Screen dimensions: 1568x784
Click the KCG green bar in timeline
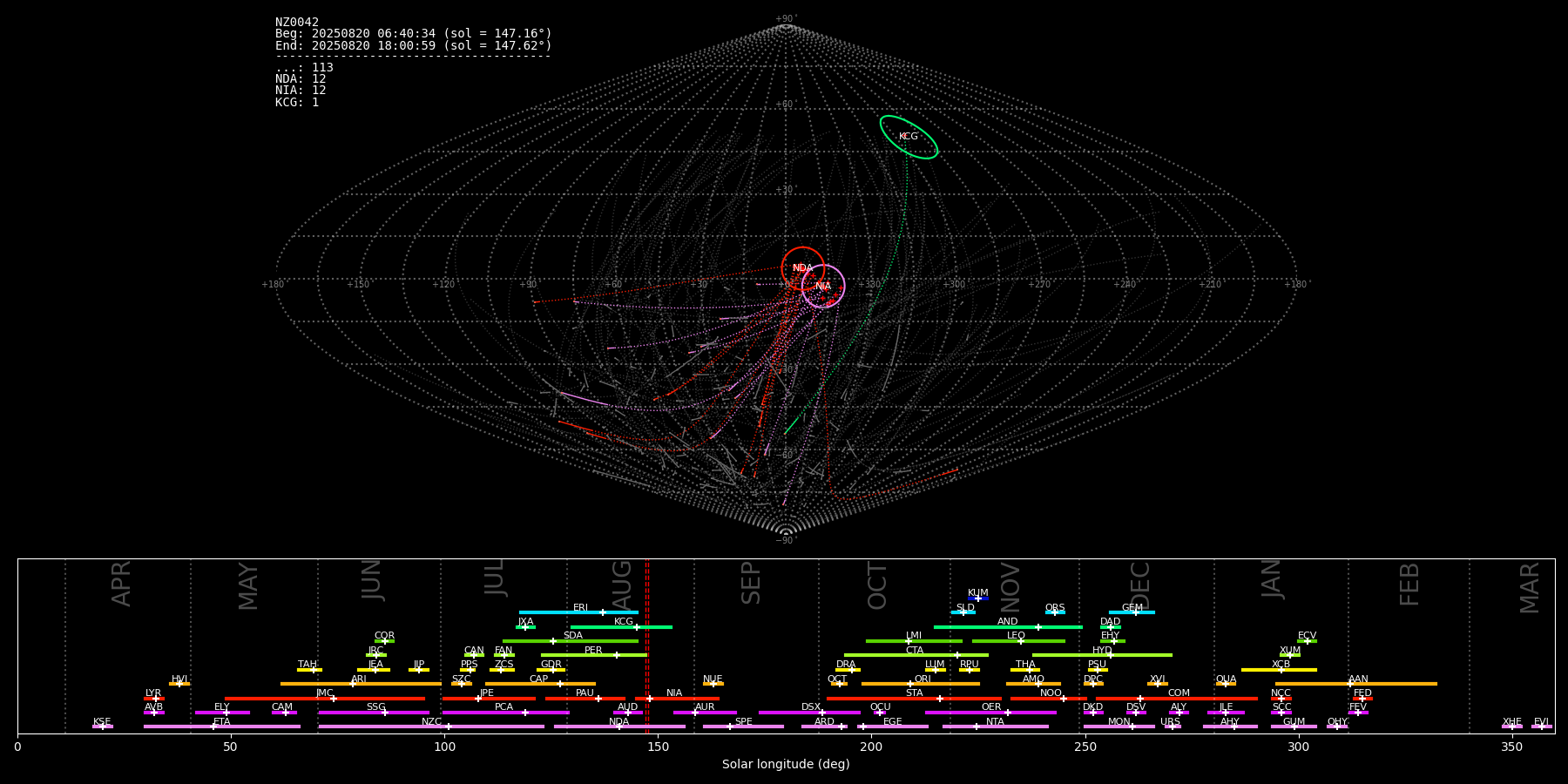(x=621, y=626)
